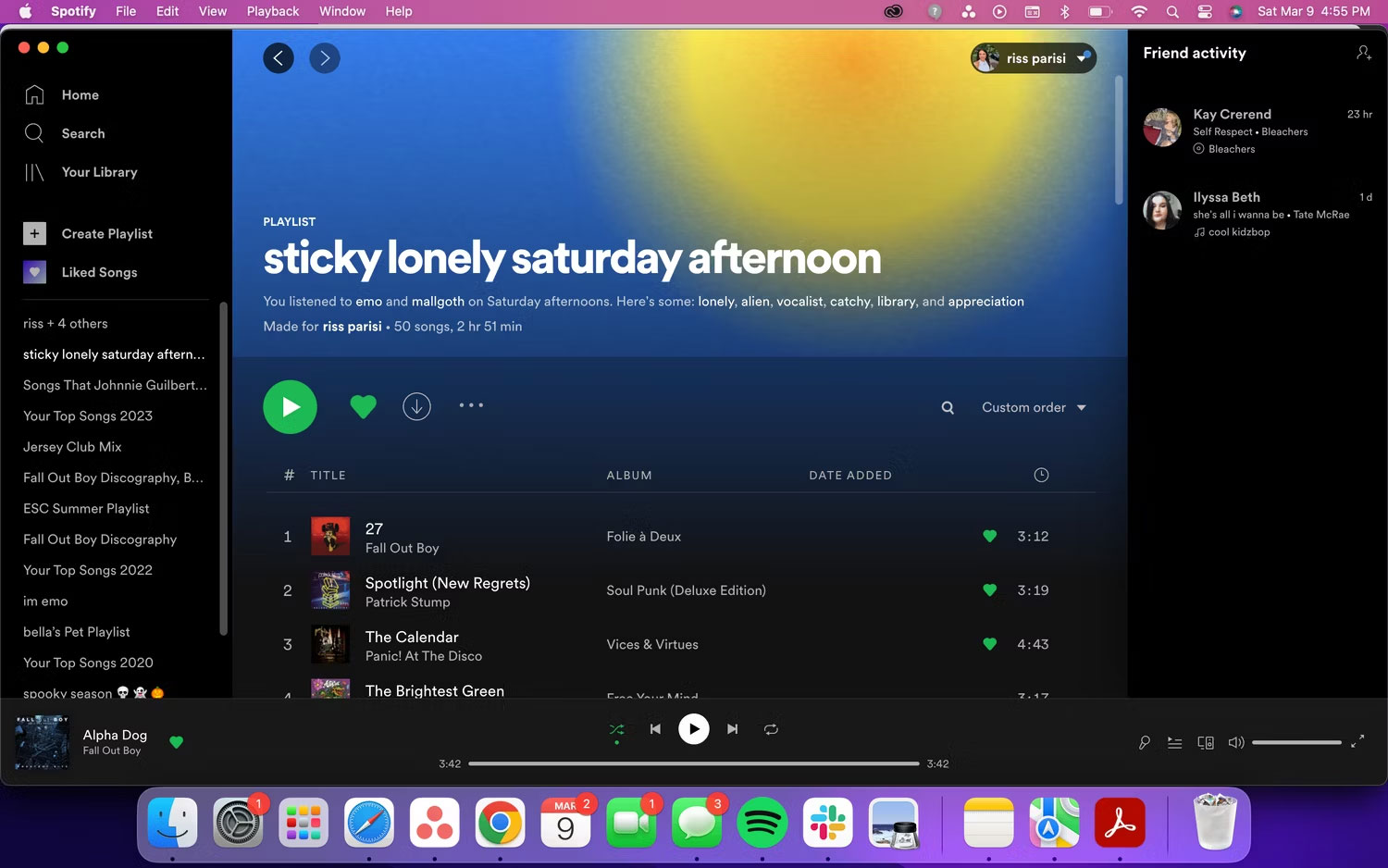
Task: Play the playlist with the big green button
Action: [x=290, y=407]
